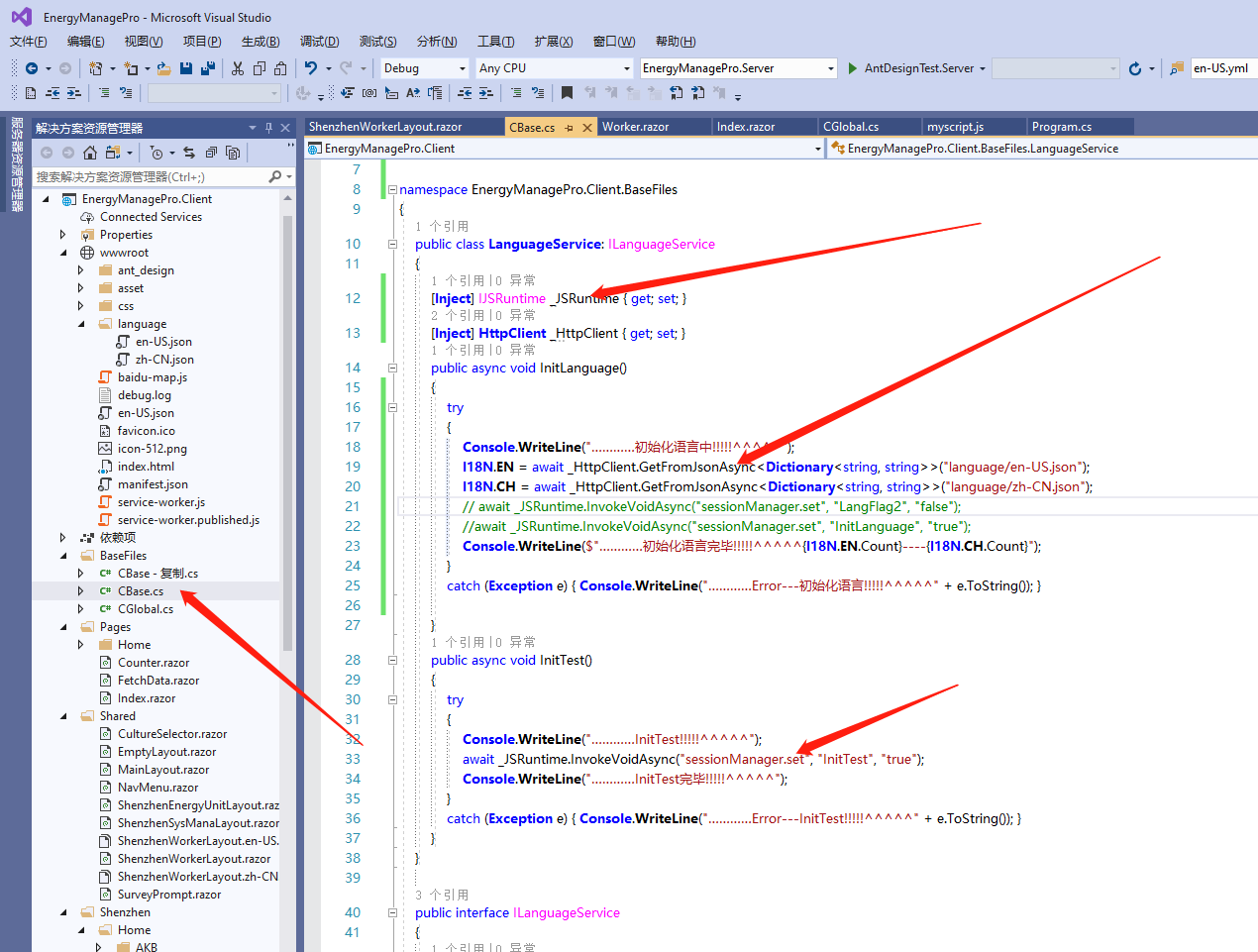Click the Cut scissors icon
The width and height of the screenshot is (1258, 952).
tap(238, 68)
